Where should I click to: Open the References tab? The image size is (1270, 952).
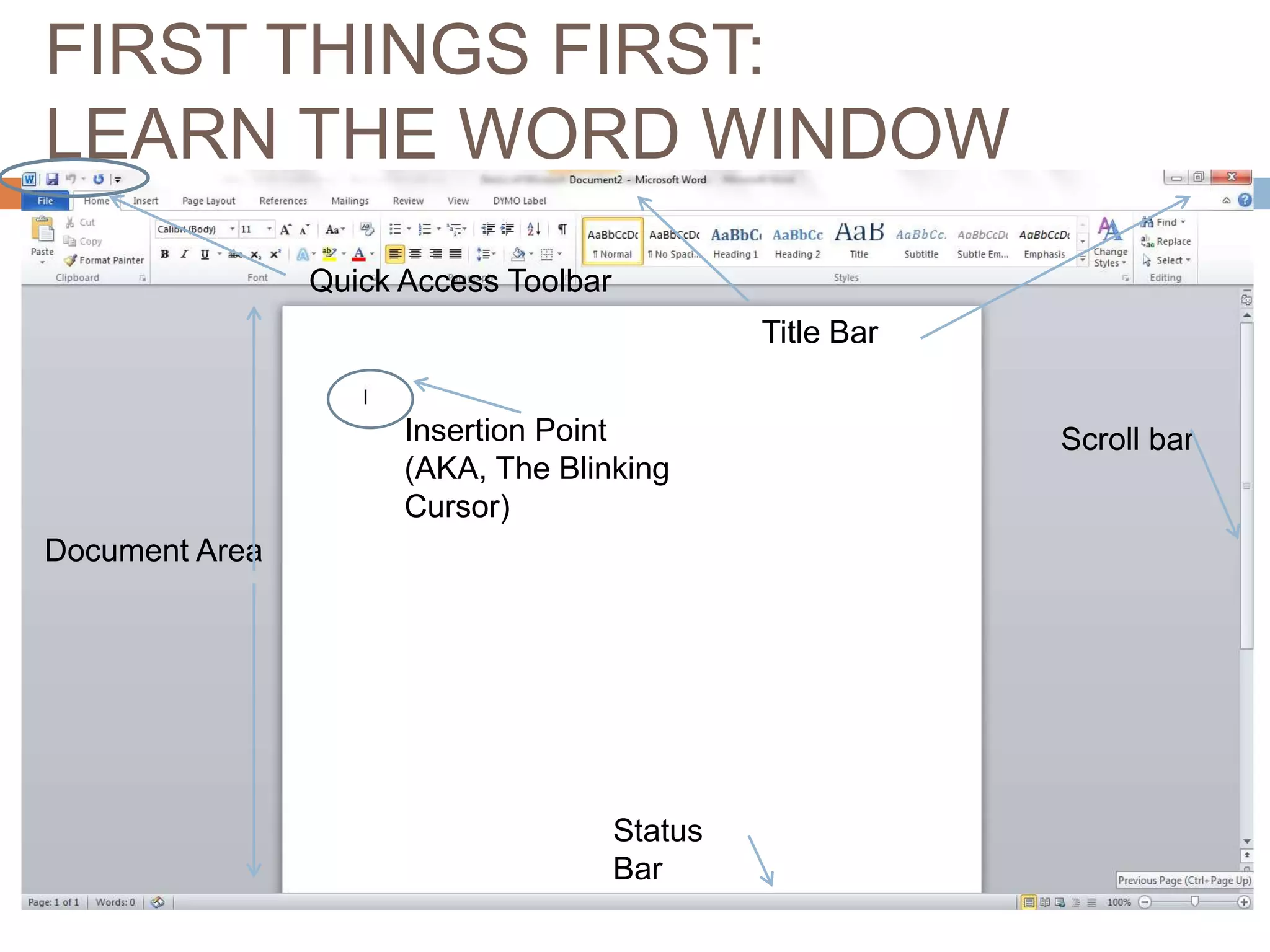(x=283, y=201)
